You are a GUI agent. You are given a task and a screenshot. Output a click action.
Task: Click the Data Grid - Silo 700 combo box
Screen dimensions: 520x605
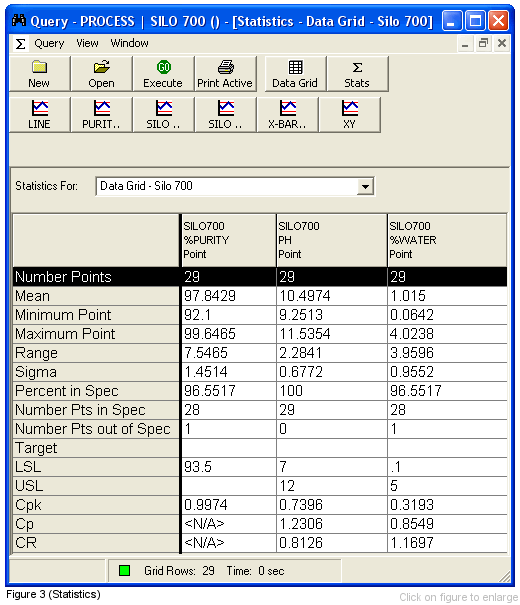tap(235, 186)
